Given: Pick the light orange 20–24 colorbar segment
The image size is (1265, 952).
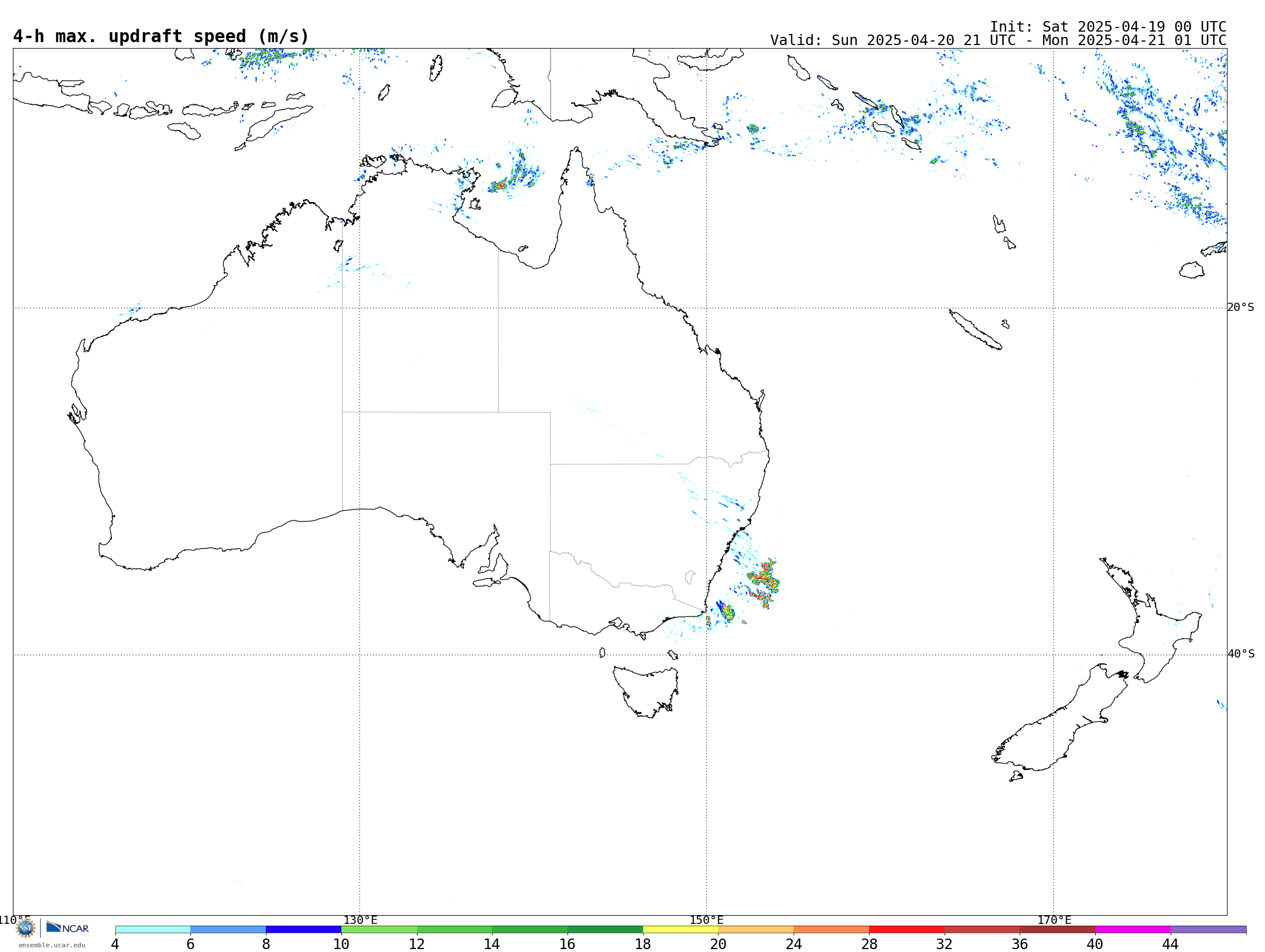Looking at the screenshot, I should tap(756, 930).
